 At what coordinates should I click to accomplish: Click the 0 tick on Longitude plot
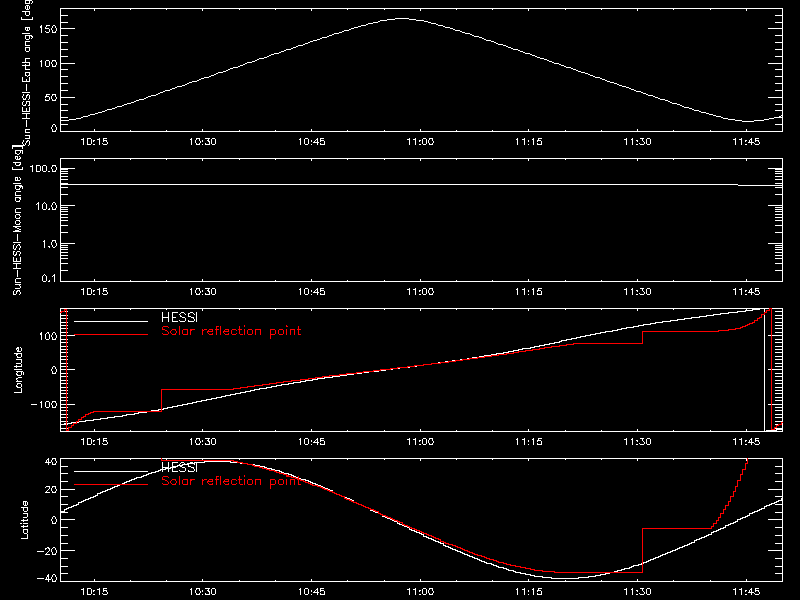point(54,370)
